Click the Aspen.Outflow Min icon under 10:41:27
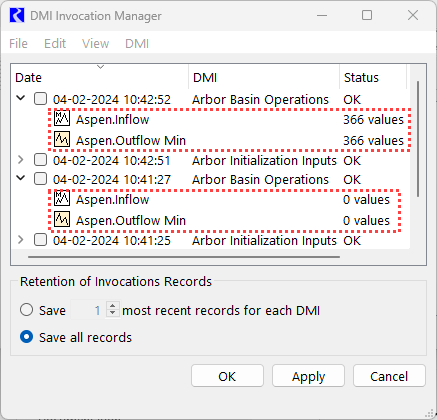The image size is (437, 420). pos(62,219)
